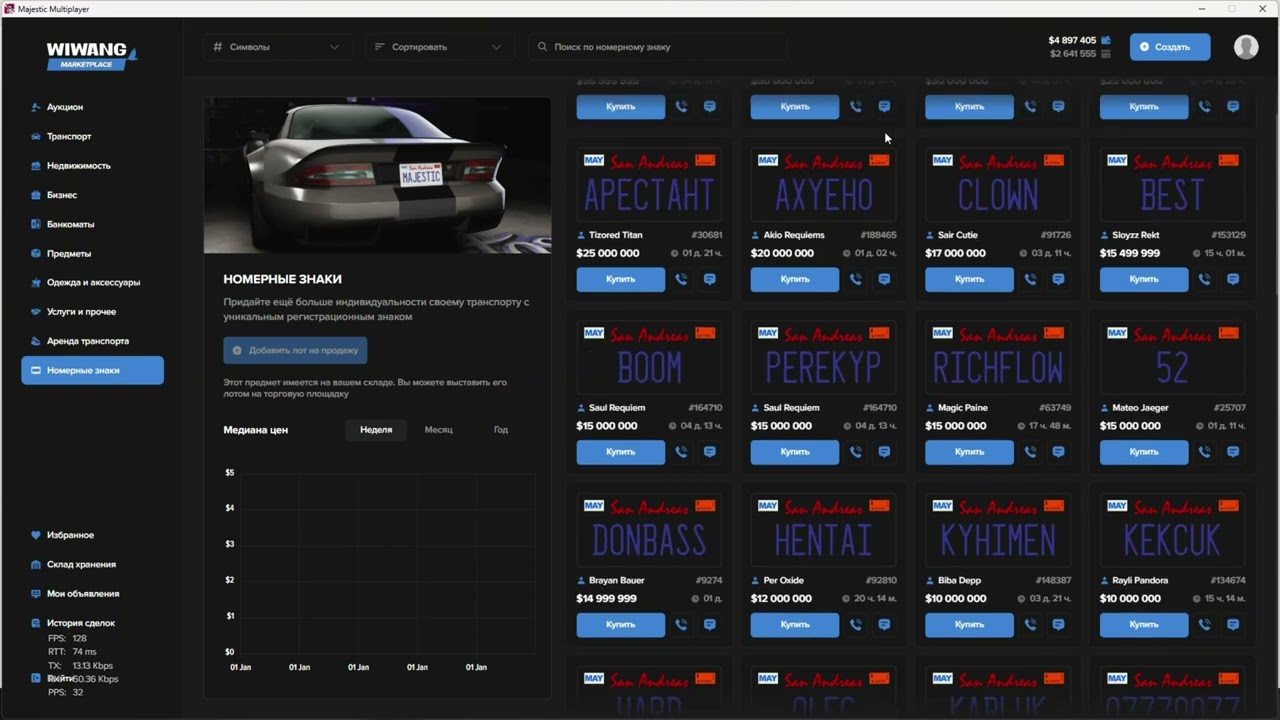Click the Создать create button
1280x720 pixels.
[x=1170, y=47]
